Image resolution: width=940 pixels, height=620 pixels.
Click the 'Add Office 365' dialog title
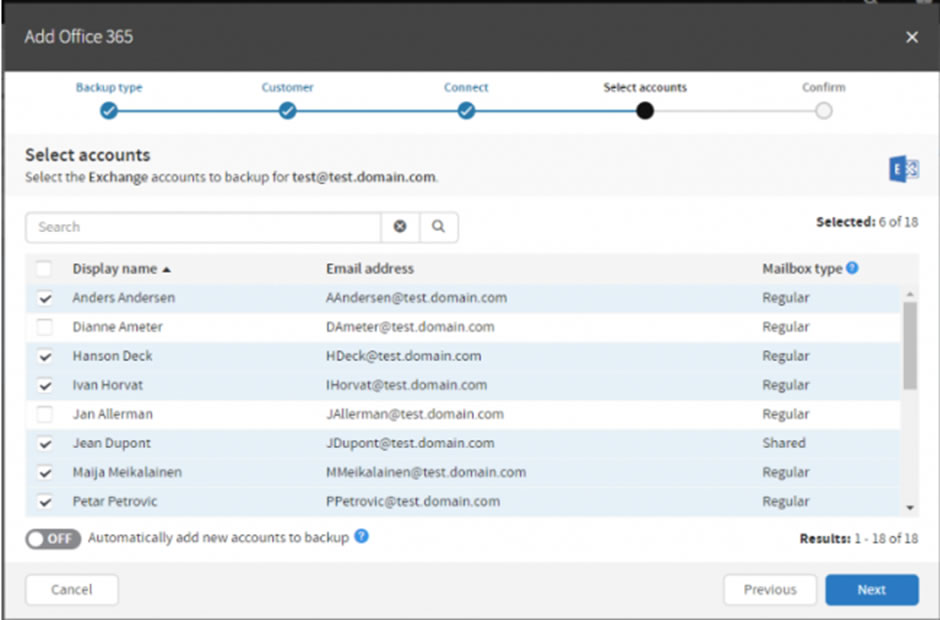[79, 37]
